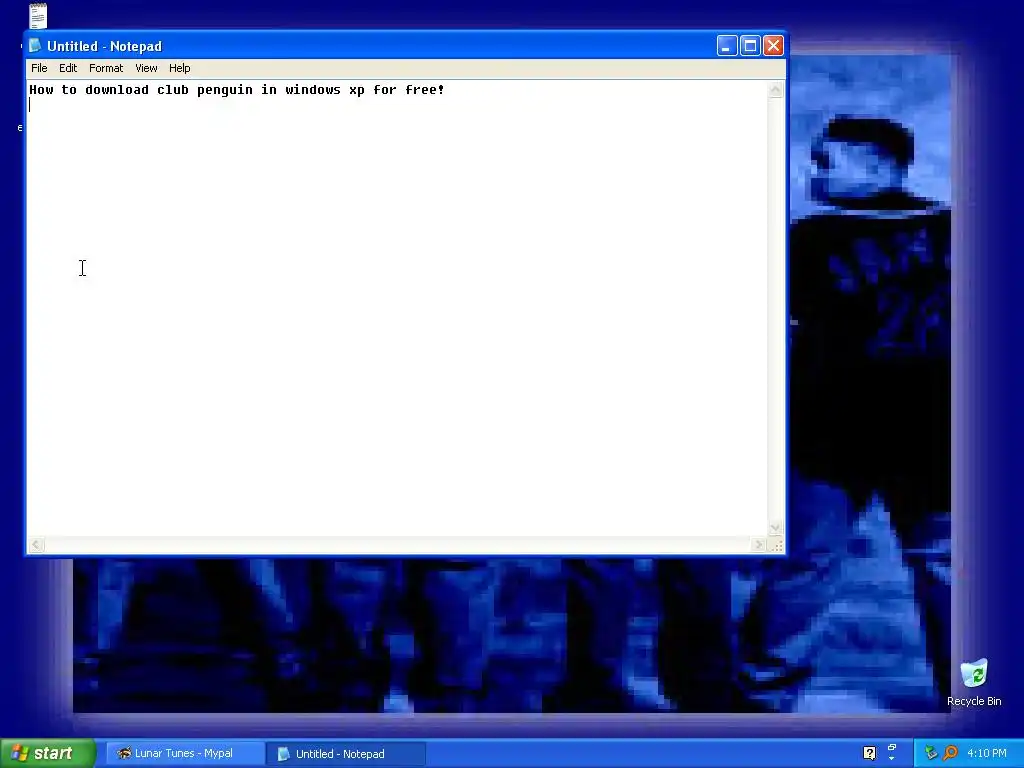Click the text document icon on desktop
Image resolution: width=1024 pixels, height=768 pixels.
click(39, 16)
